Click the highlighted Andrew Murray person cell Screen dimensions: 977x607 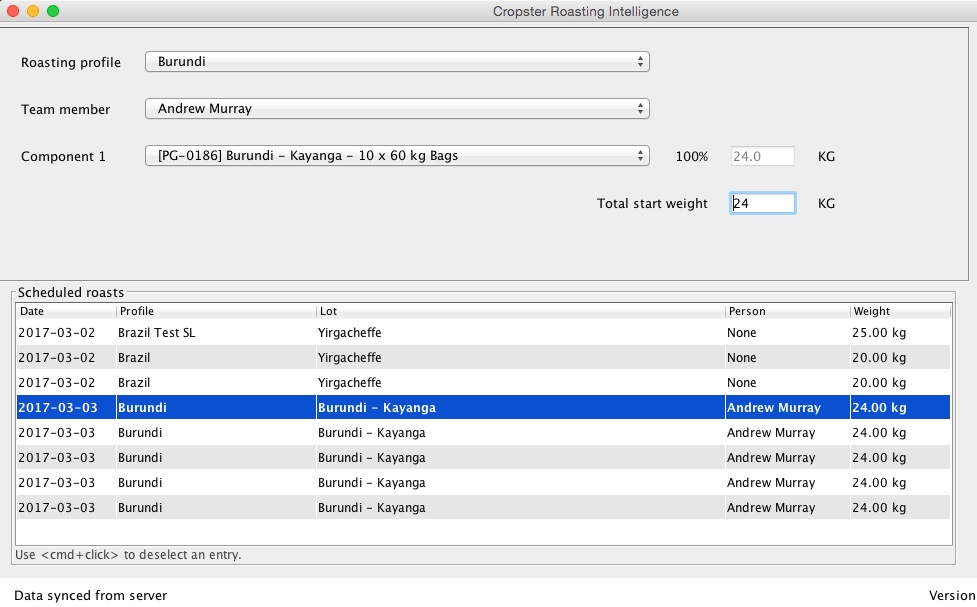click(x=788, y=408)
